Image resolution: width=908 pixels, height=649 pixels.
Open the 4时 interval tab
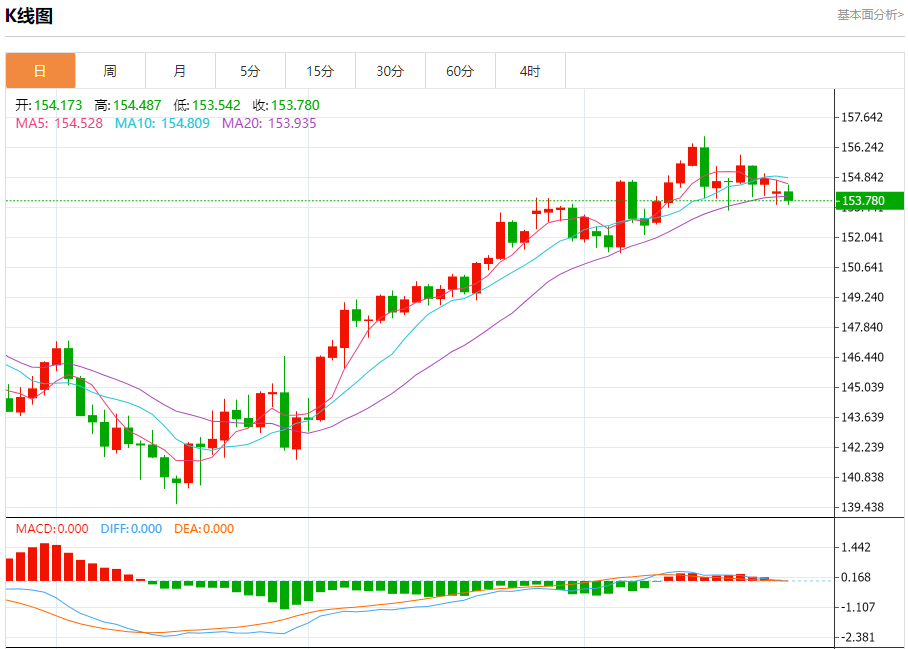pos(530,71)
